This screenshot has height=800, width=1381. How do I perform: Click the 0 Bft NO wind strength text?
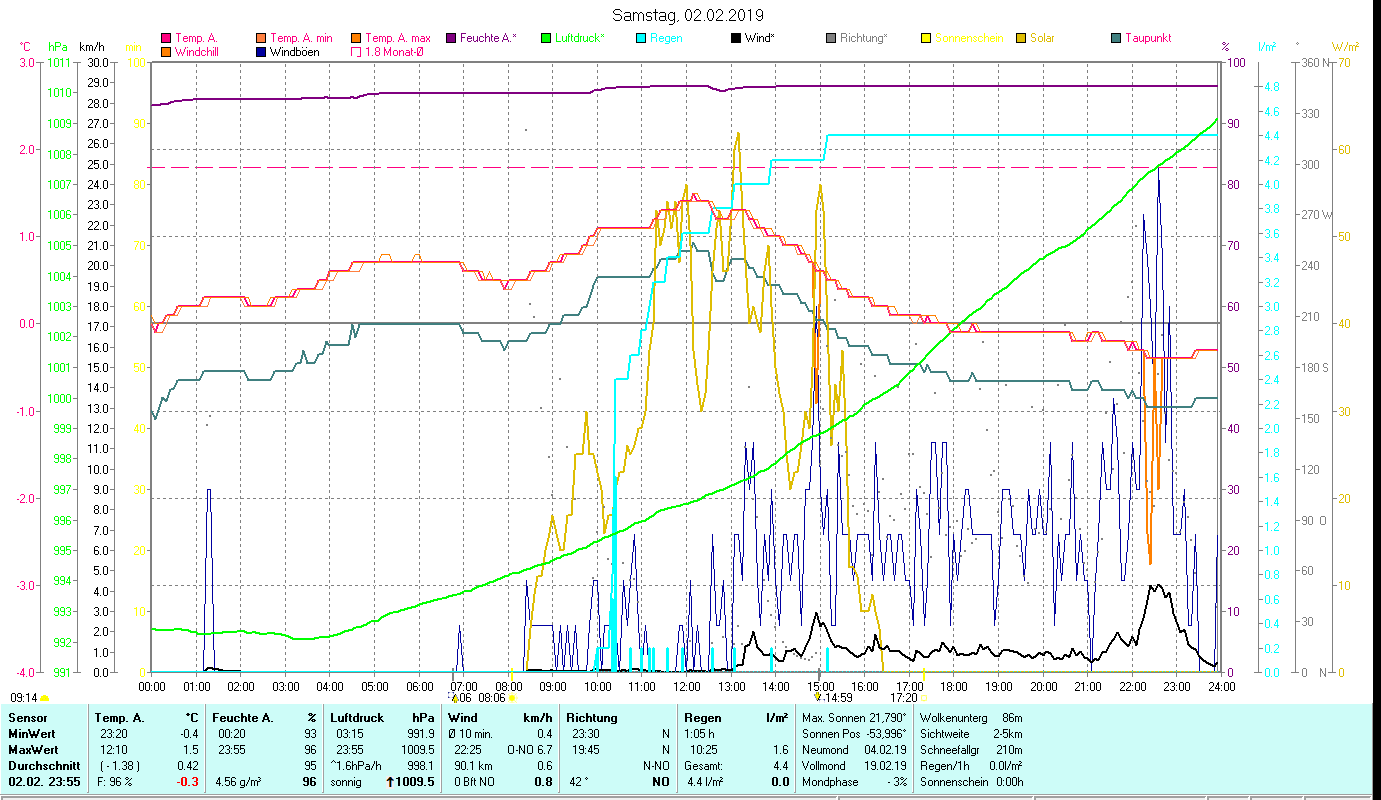tap(475, 782)
